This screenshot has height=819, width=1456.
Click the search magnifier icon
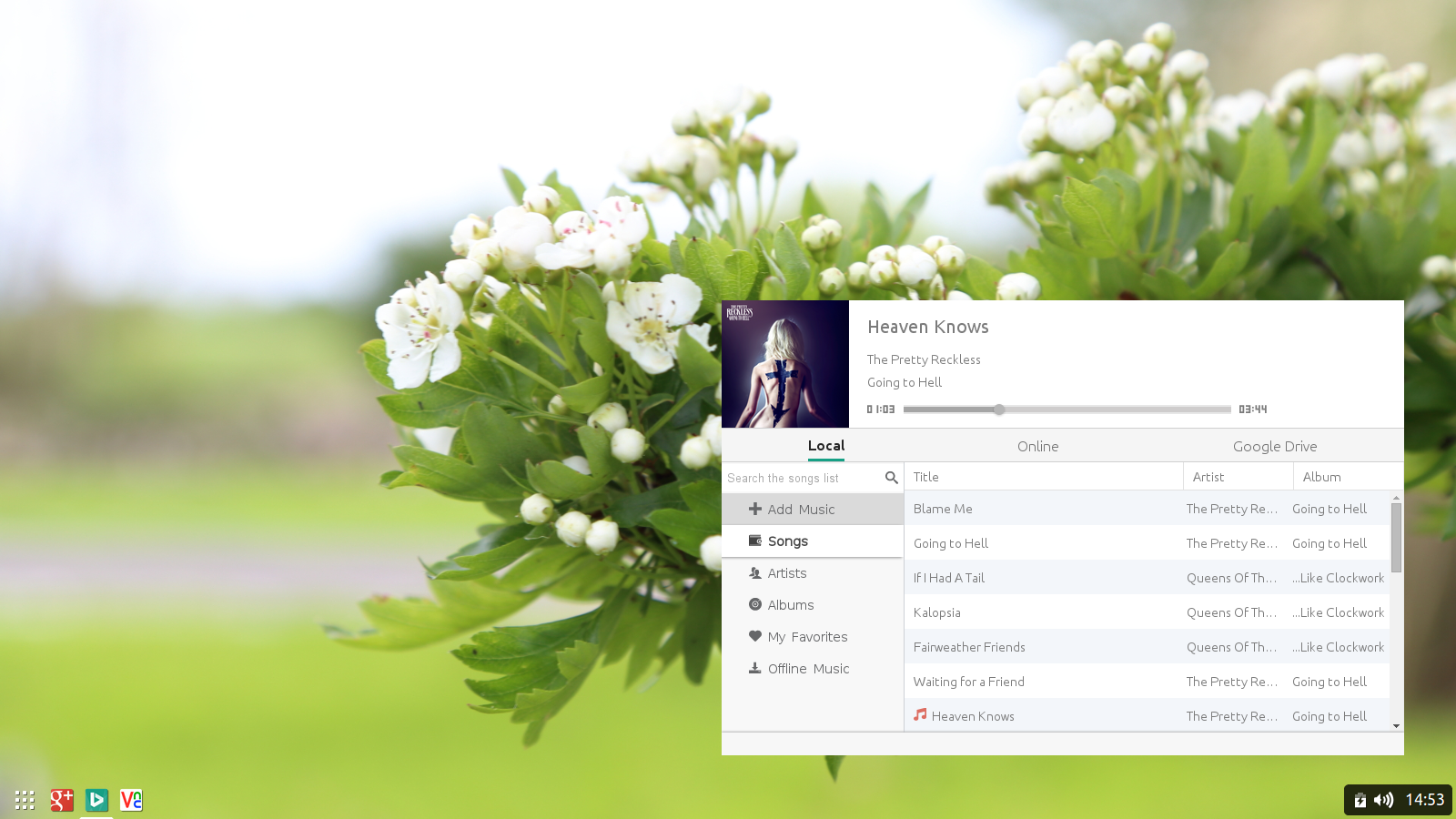[x=892, y=478]
